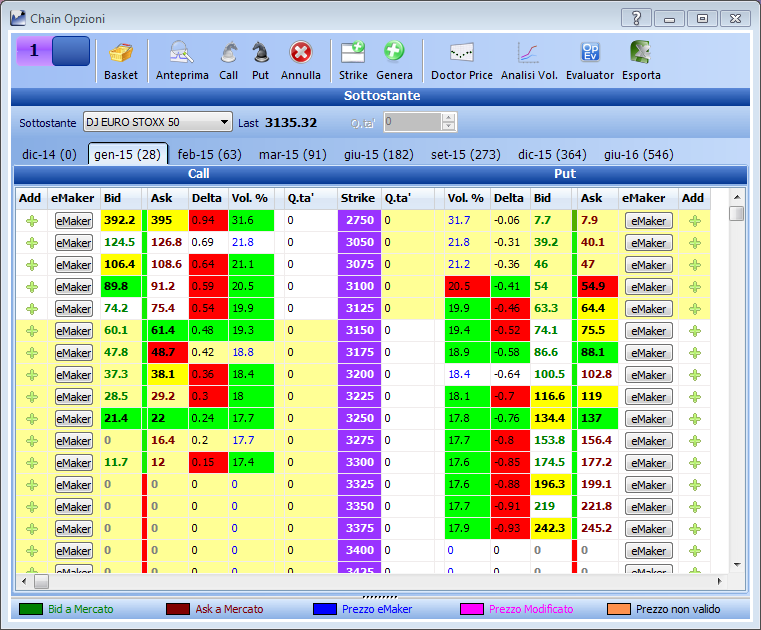
Task: Click the Bid a Mercato green swatch
Action: pos(31,609)
